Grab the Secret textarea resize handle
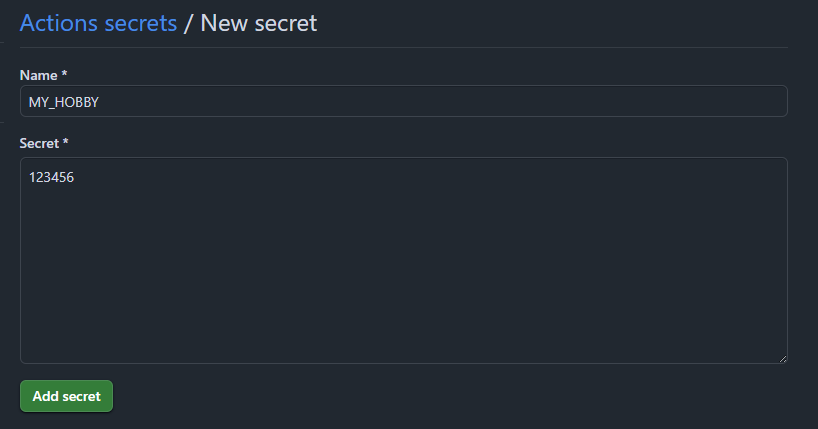The image size is (818, 429). coord(782,358)
